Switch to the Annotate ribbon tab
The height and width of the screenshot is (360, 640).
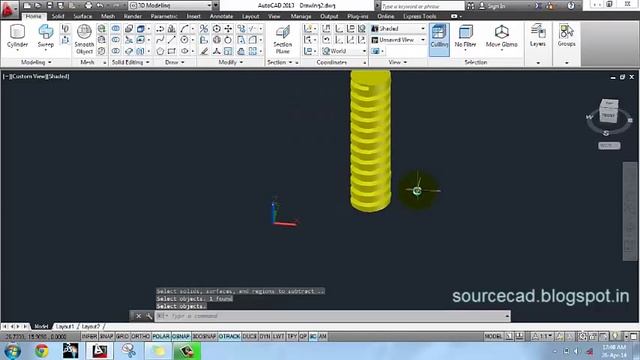tap(221, 16)
